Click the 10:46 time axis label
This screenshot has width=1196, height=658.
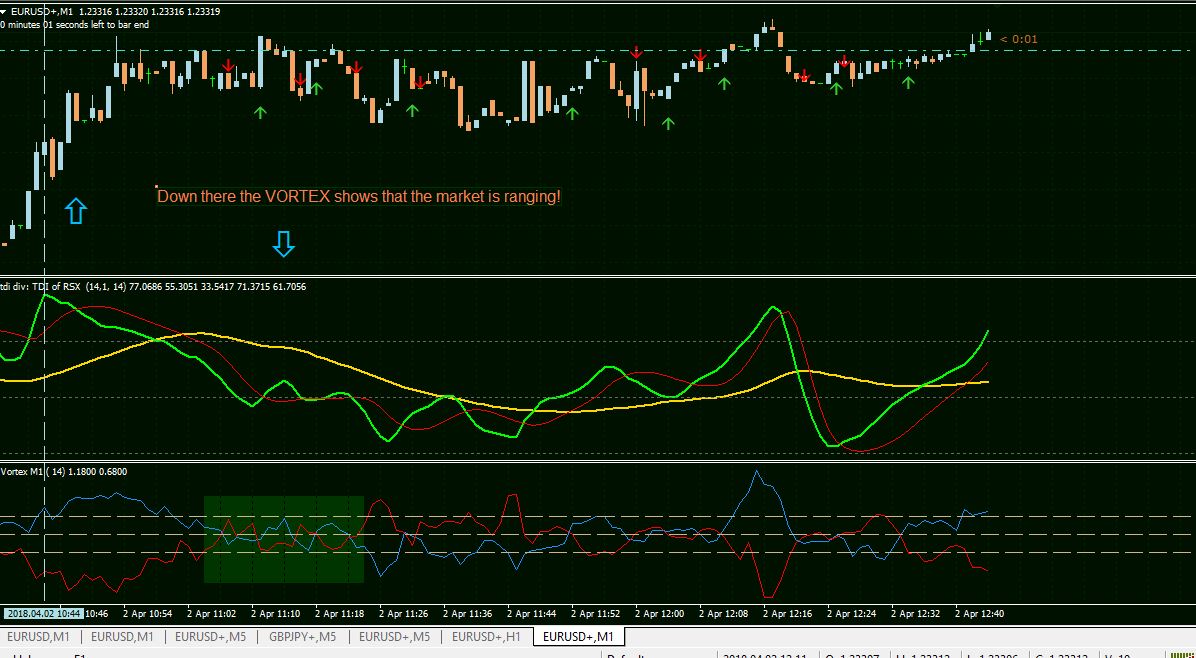click(x=96, y=614)
